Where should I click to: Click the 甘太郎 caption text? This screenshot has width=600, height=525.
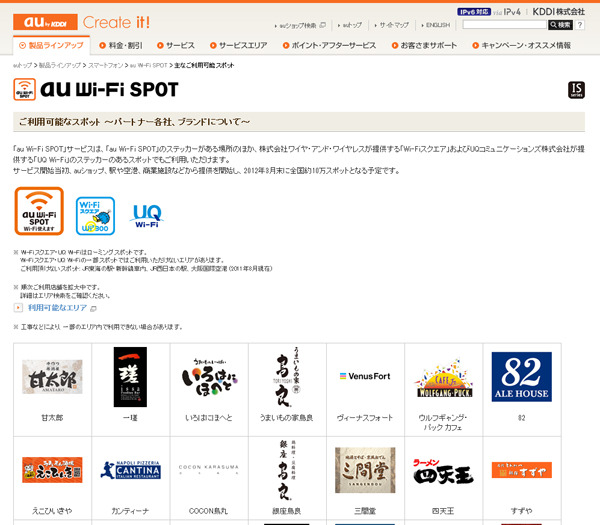pyautogui.click(x=52, y=418)
